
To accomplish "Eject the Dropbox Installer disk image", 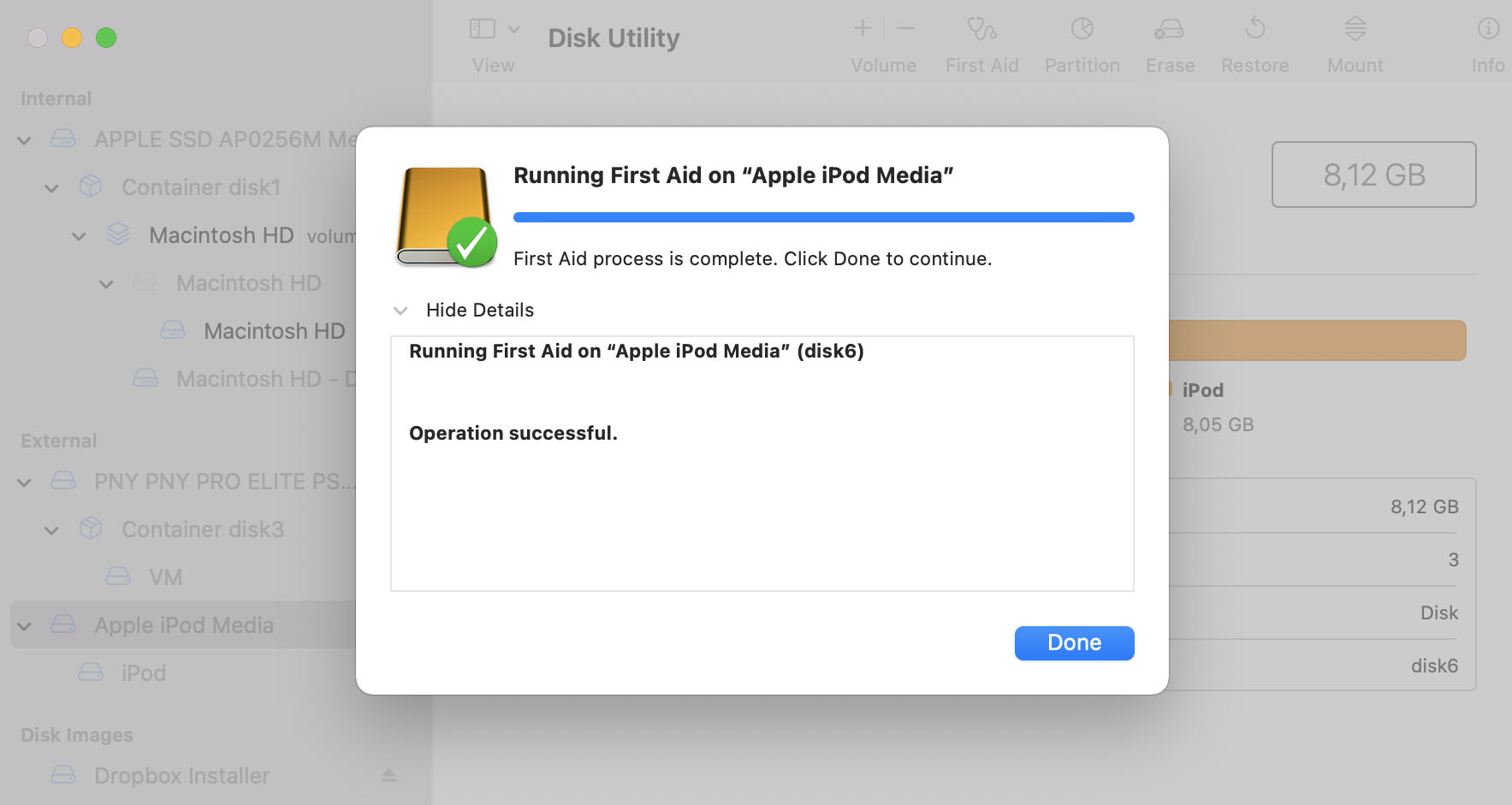I will (388, 775).
